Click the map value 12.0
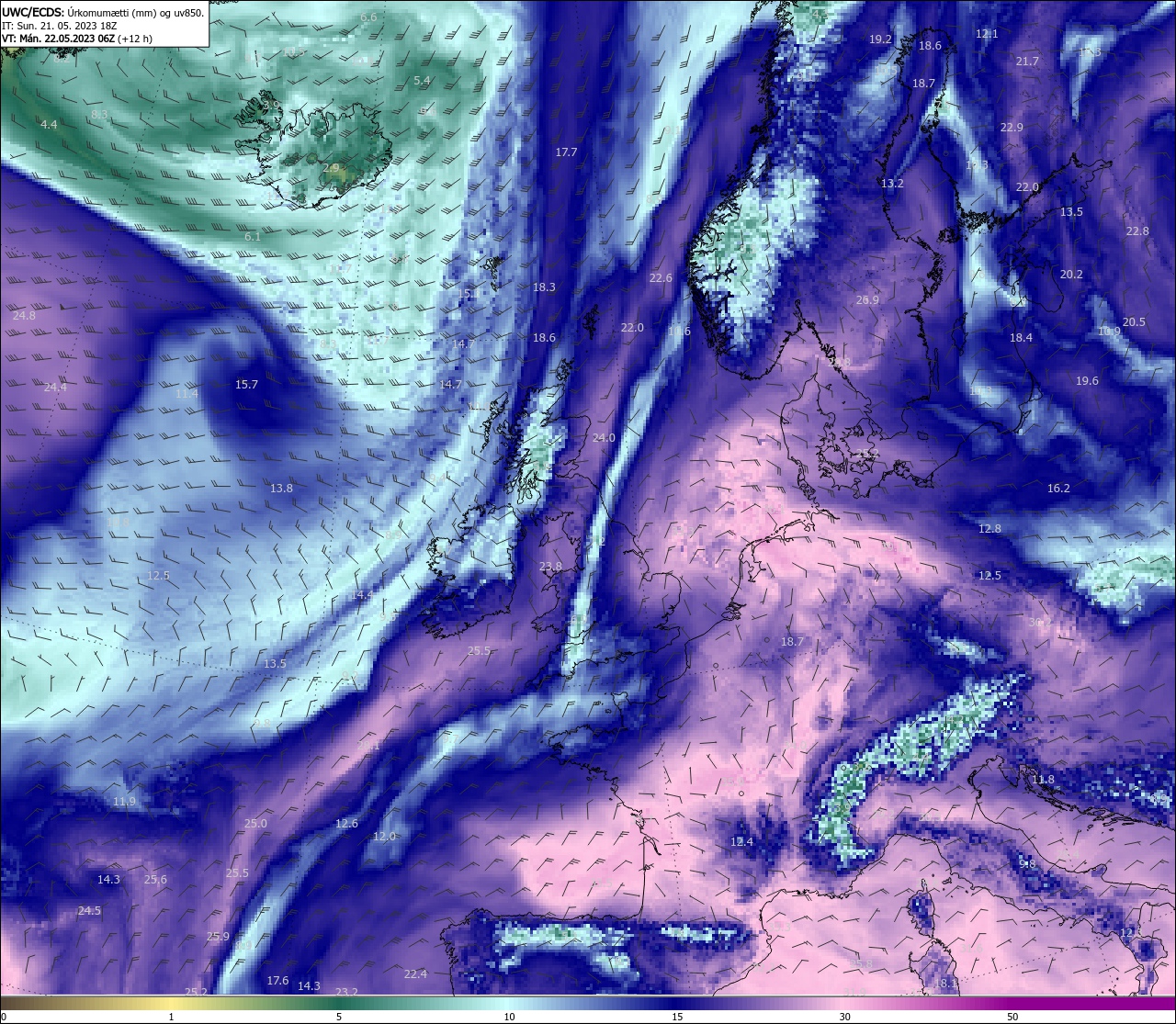 pyautogui.click(x=384, y=837)
